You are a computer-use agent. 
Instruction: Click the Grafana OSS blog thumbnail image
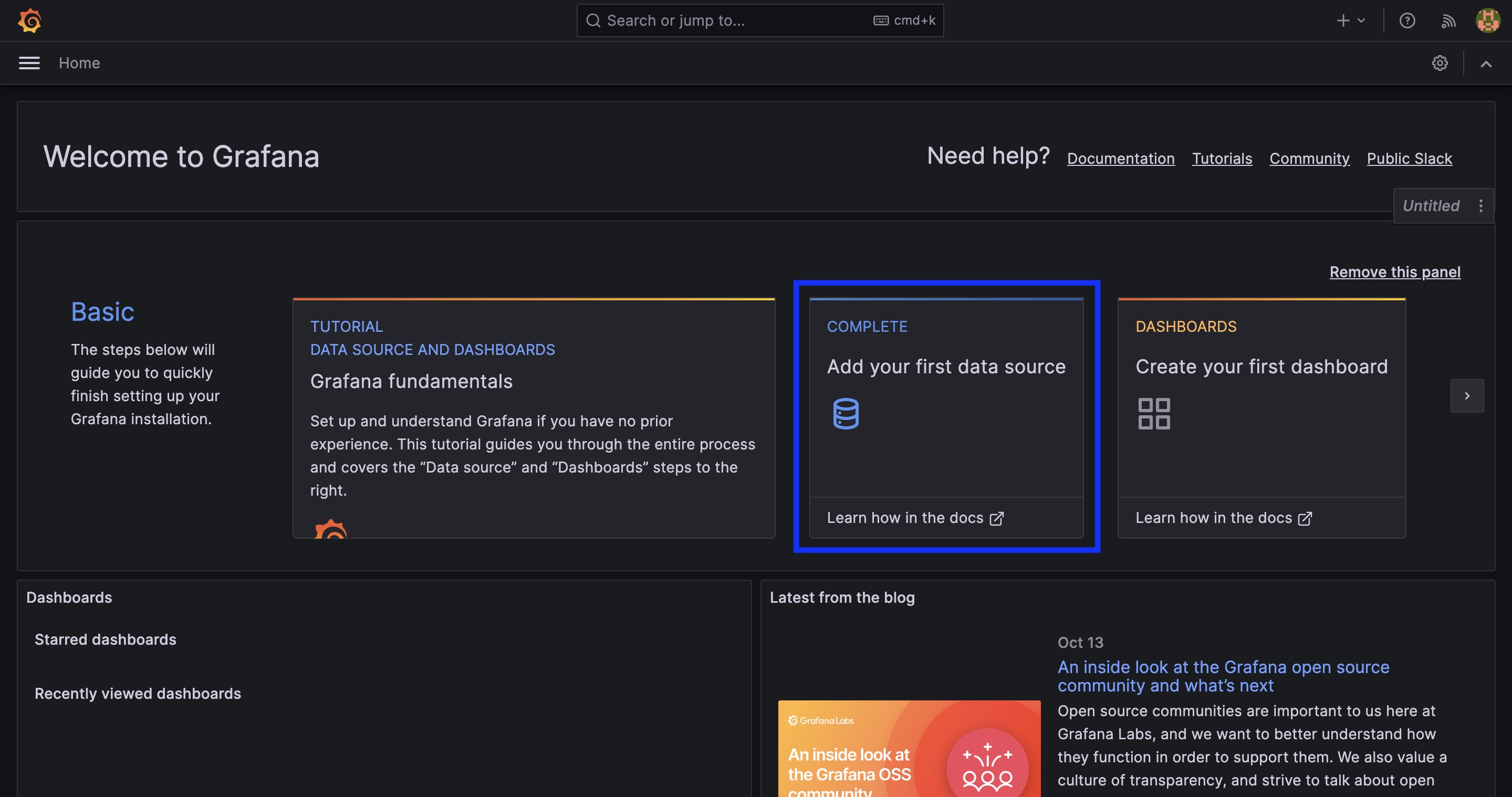click(909, 748)
